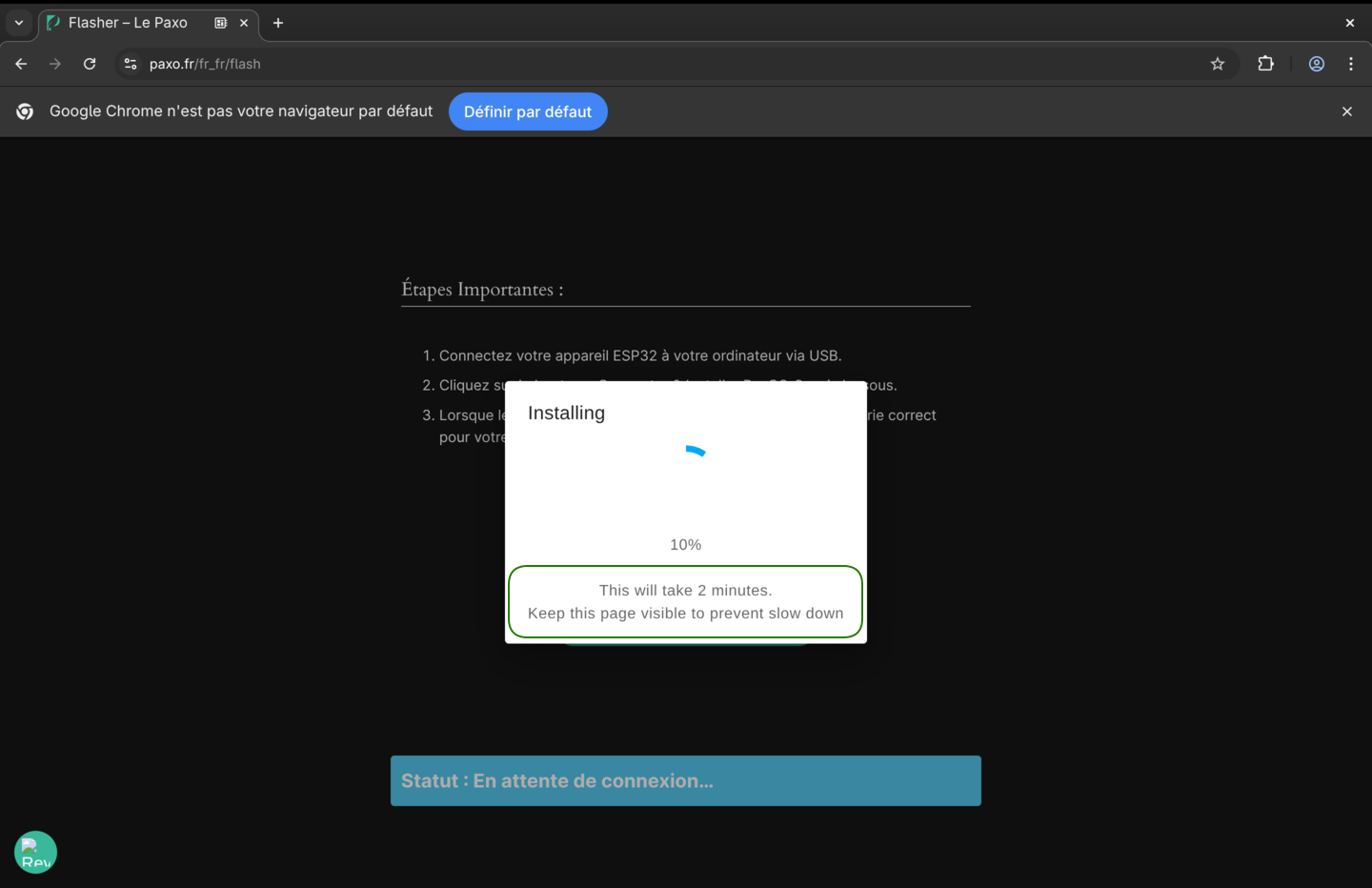
Task: Click the Statut : En attente de connexion bar
Action: [x=685, y=780]
